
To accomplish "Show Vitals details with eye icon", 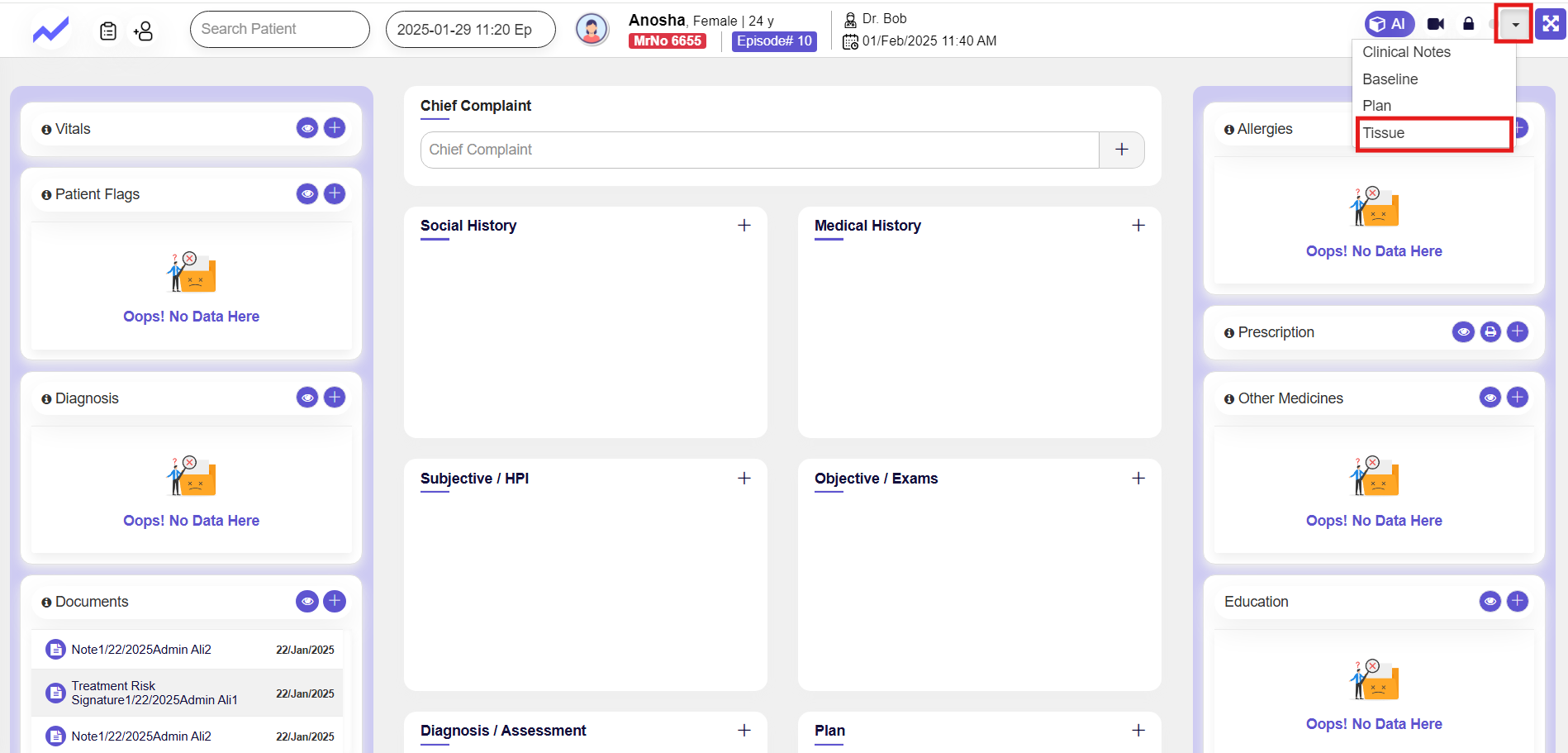I will [x=307, y=128].
